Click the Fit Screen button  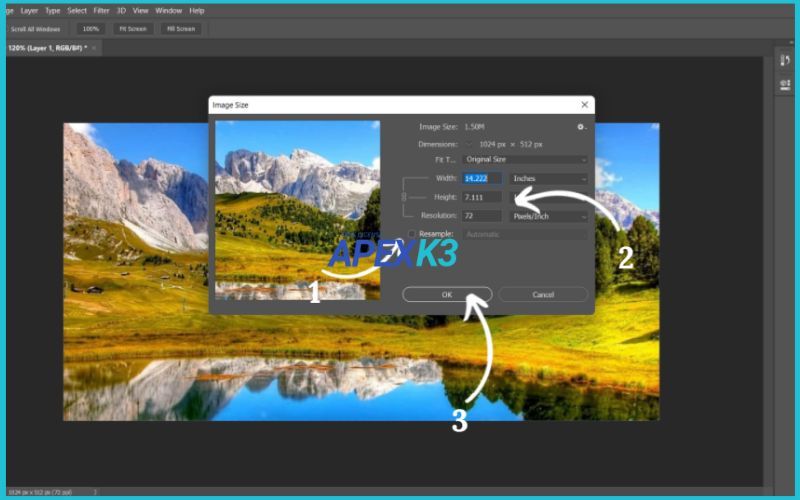132,29
